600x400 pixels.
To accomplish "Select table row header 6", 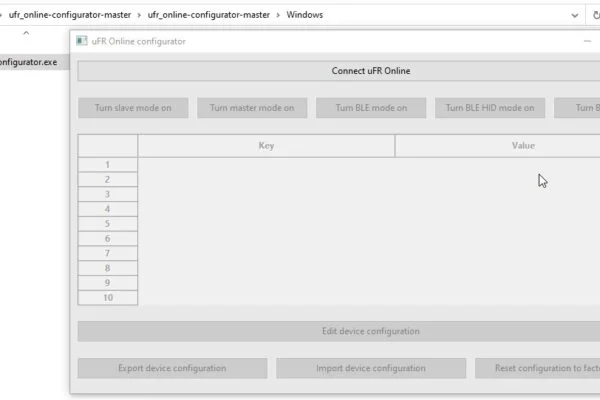I will pyautogui.click(x=108, y=238).
